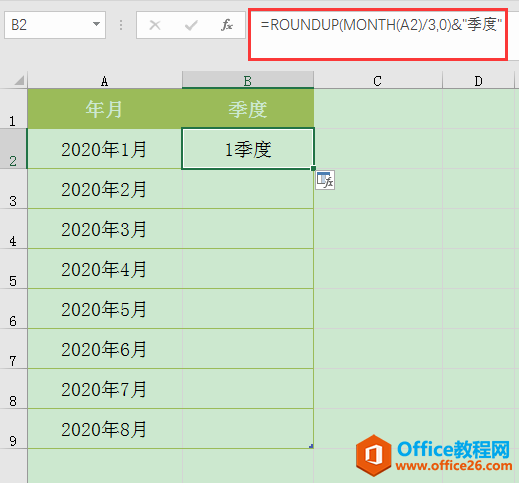Select column D header
Viewport: 519px width, 483px height.
[478, 80]
